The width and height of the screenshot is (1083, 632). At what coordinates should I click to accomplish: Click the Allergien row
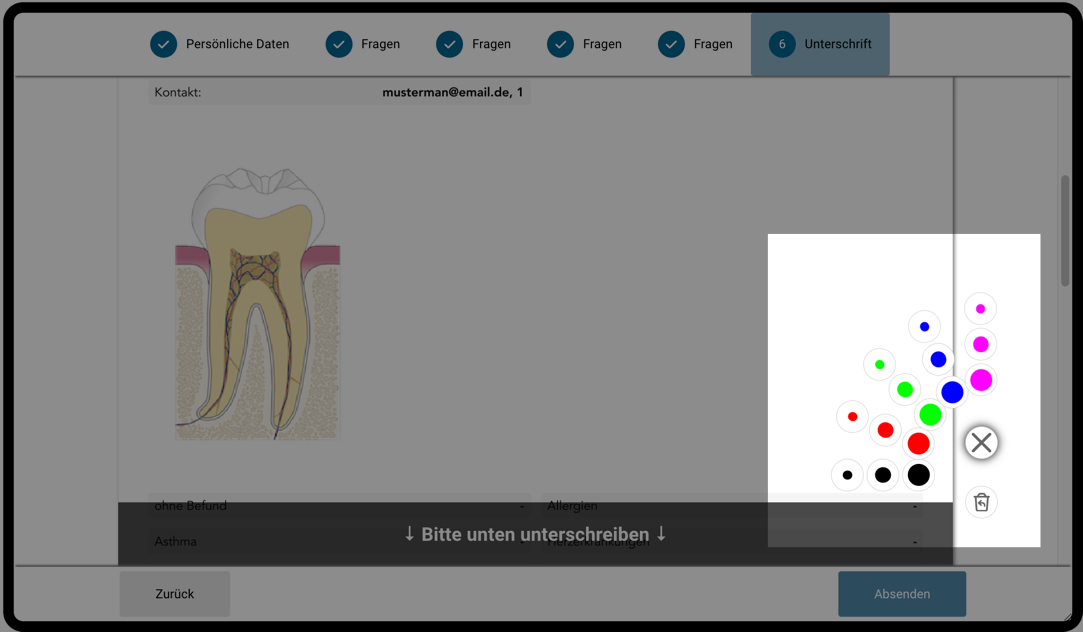coord(732,506)
